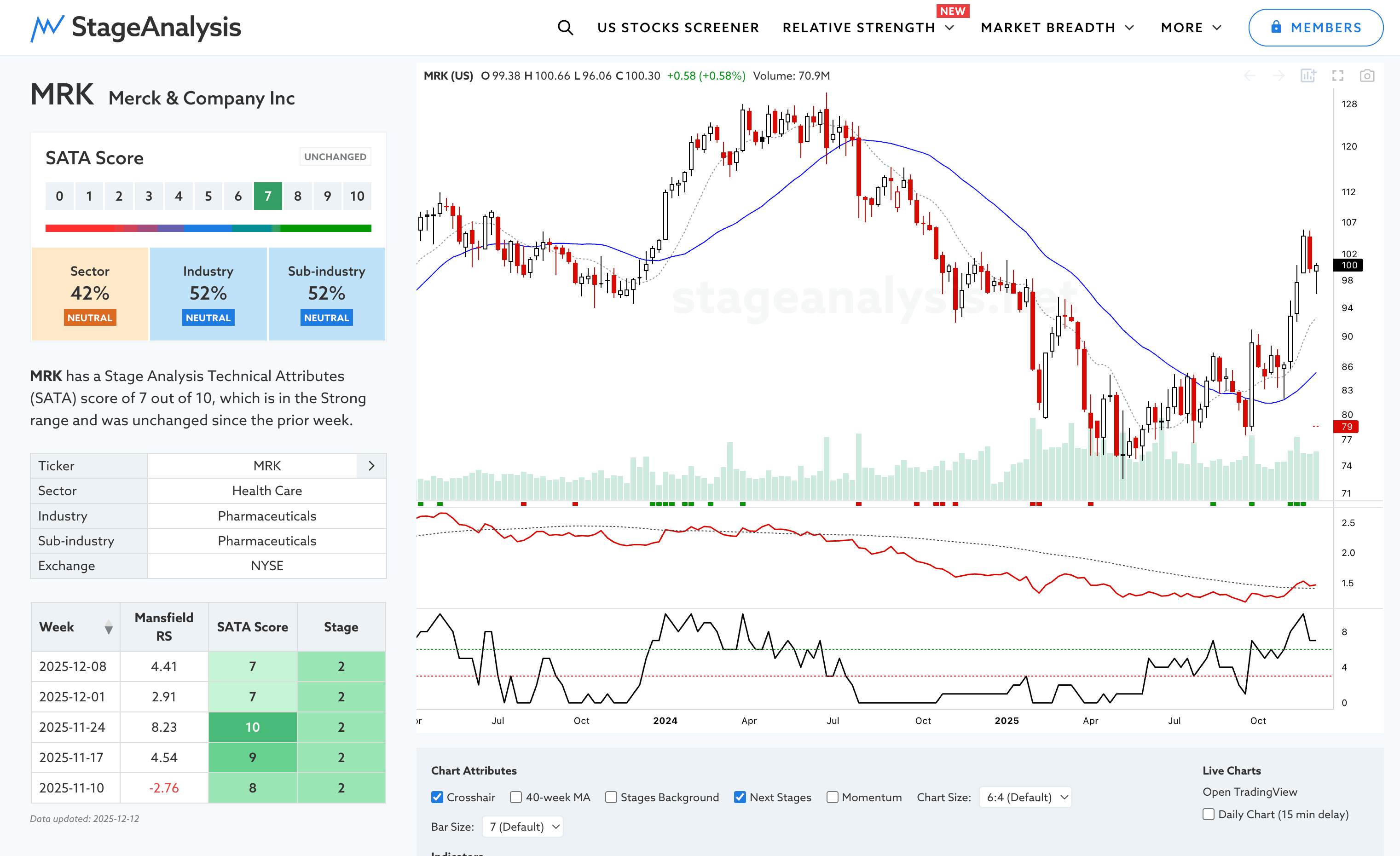The image size is (1400, 856).
Task: Open the Chart Size dropdown
Action: tap(1025, 797)
